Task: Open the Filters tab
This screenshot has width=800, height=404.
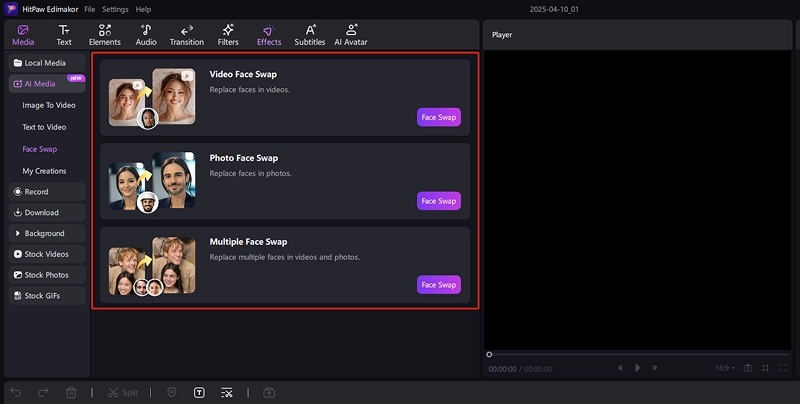Action: pos(228,35)
